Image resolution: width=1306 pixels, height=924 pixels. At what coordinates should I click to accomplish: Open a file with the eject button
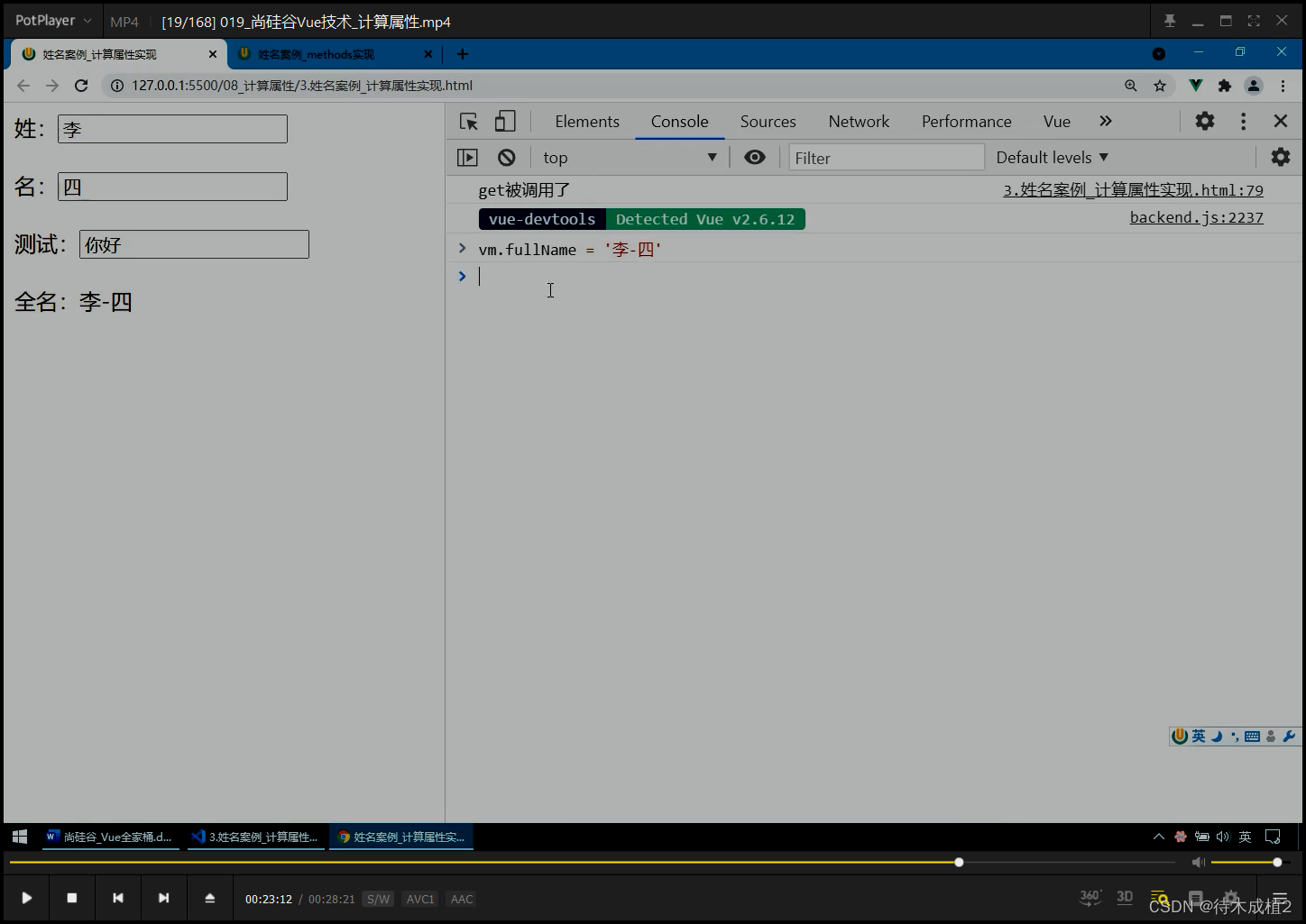[209, 898]
